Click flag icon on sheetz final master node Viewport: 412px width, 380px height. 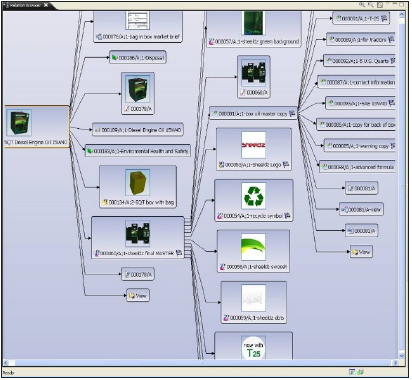[179, 253]
